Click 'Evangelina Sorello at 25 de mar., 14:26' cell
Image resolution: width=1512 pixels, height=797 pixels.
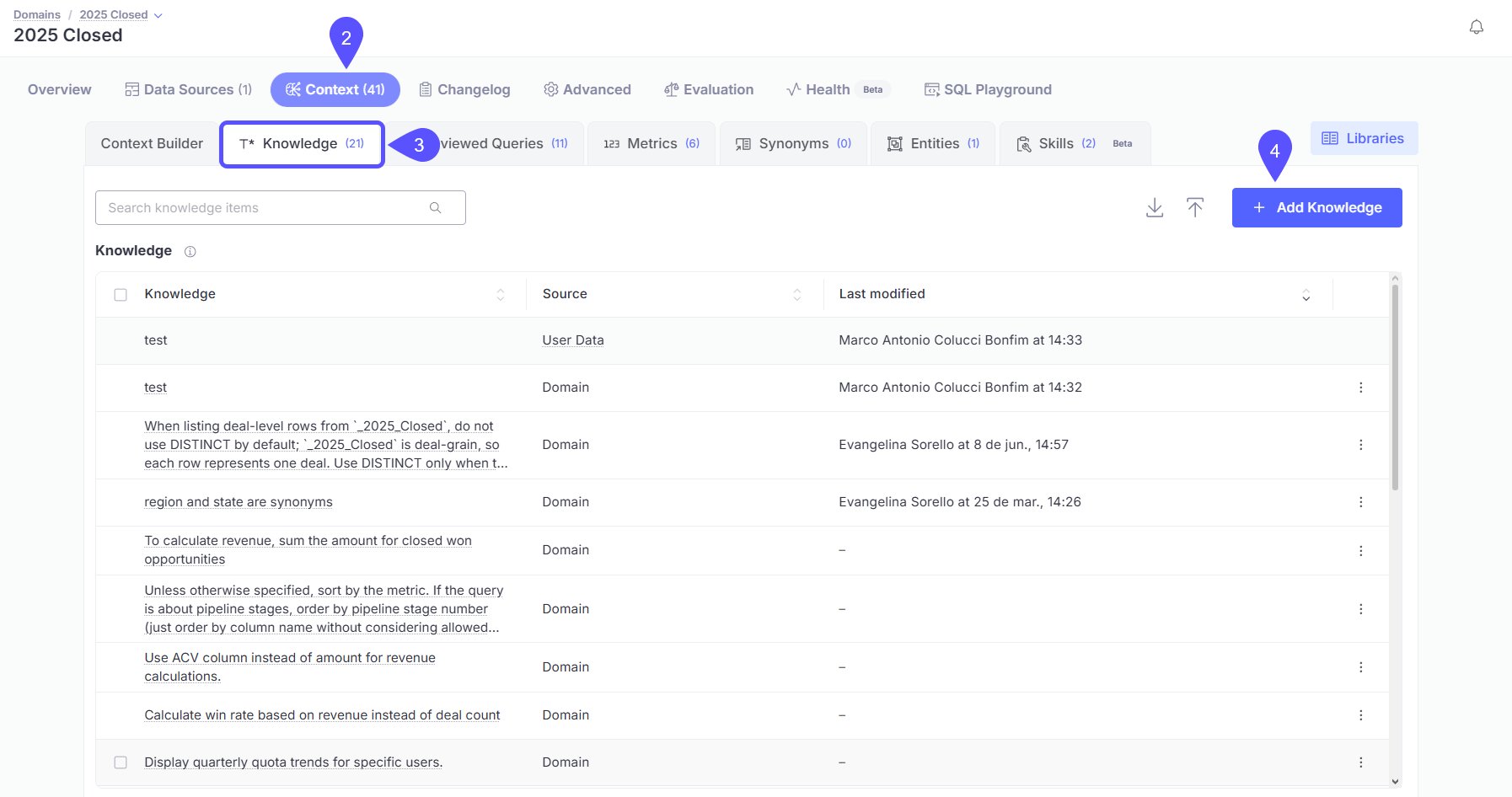[x=960, y=502]
